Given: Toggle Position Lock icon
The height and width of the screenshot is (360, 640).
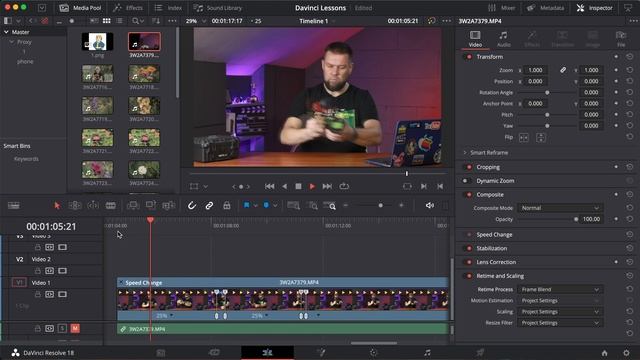Looking at the screenshot, I should pyautogui.click(x=227, y=205).
